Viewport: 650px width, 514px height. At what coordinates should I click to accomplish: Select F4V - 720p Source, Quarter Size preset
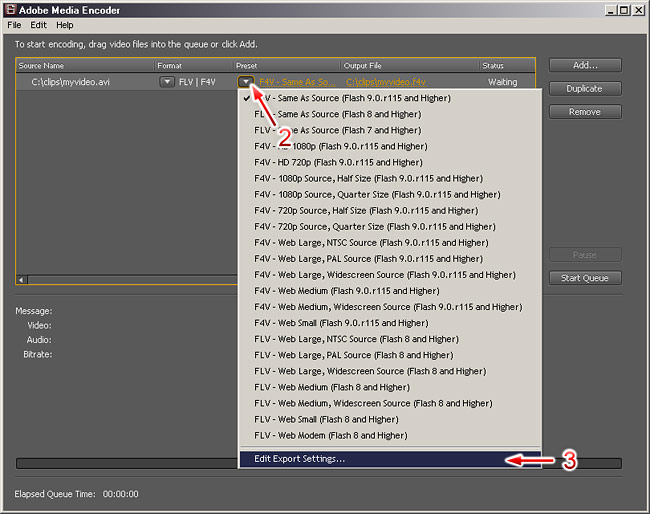tap(390, 227)
